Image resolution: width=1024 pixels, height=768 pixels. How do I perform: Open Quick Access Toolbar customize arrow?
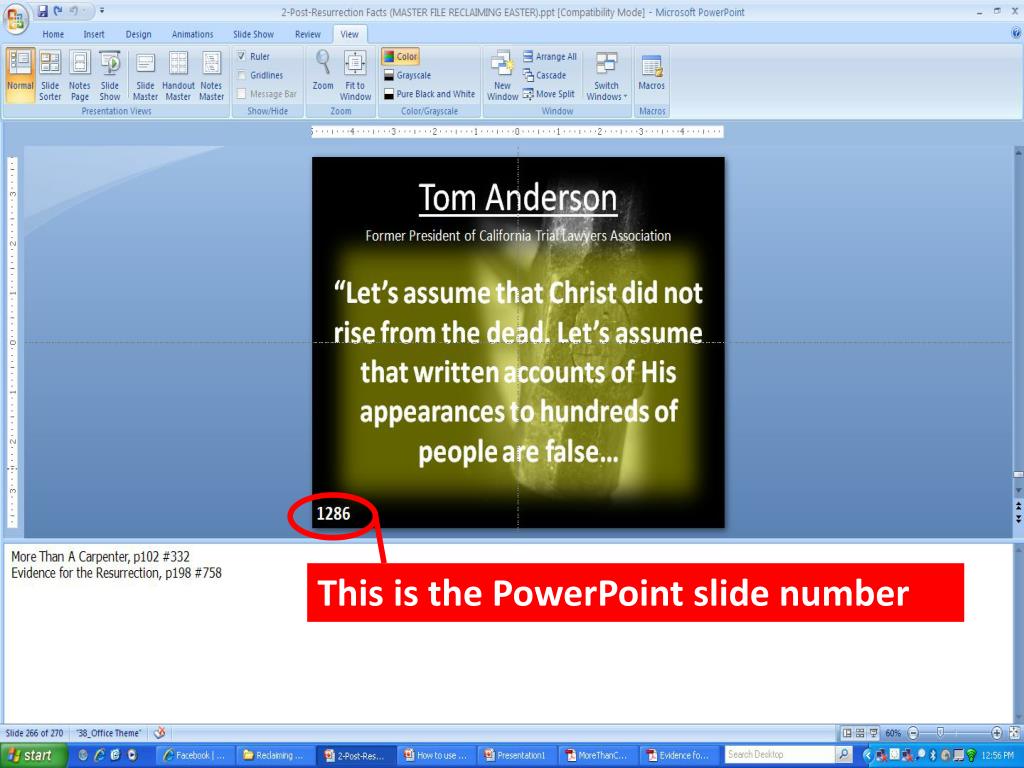point(103,12)
